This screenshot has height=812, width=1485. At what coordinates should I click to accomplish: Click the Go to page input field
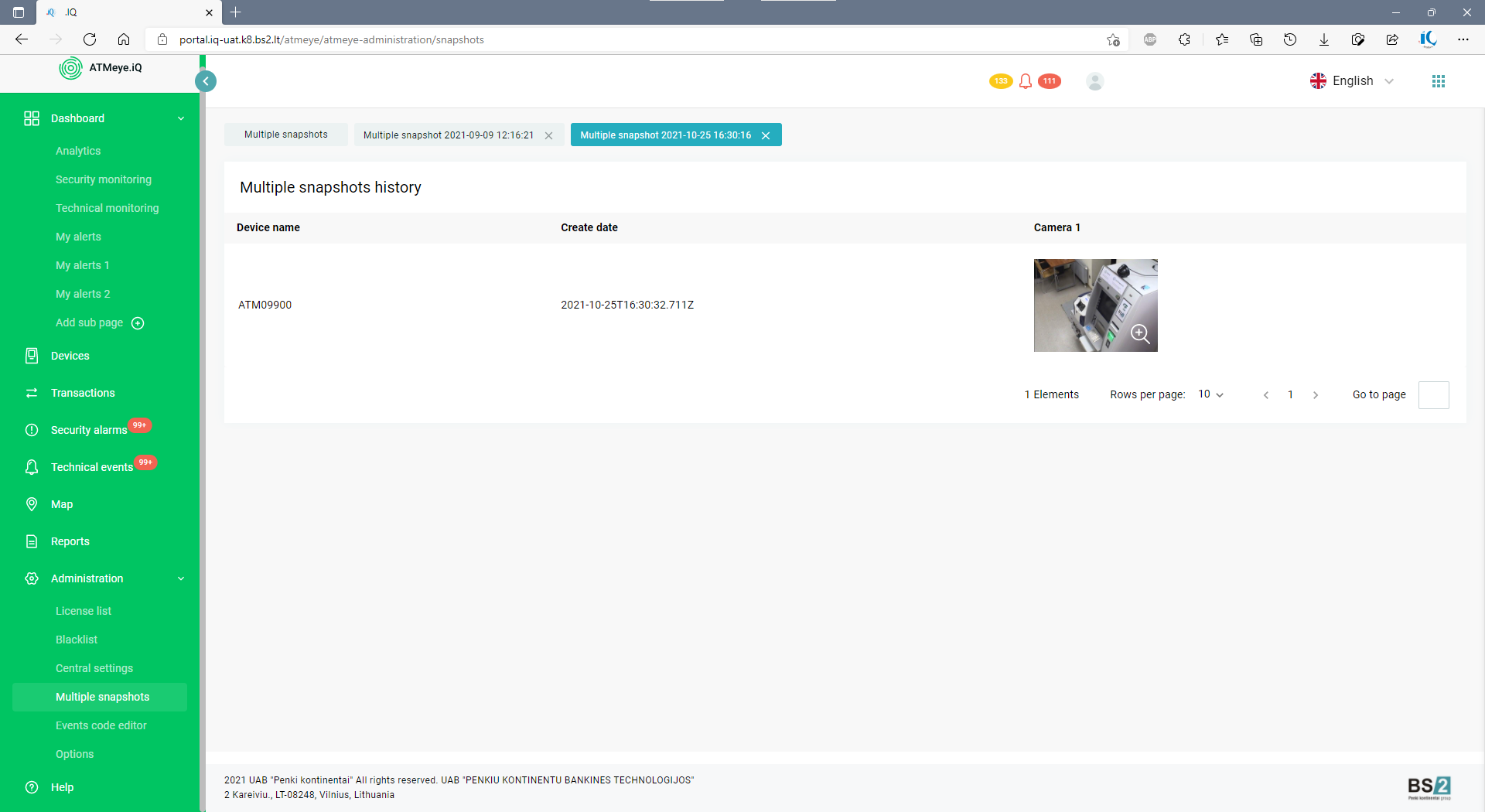click(1433, 394)
